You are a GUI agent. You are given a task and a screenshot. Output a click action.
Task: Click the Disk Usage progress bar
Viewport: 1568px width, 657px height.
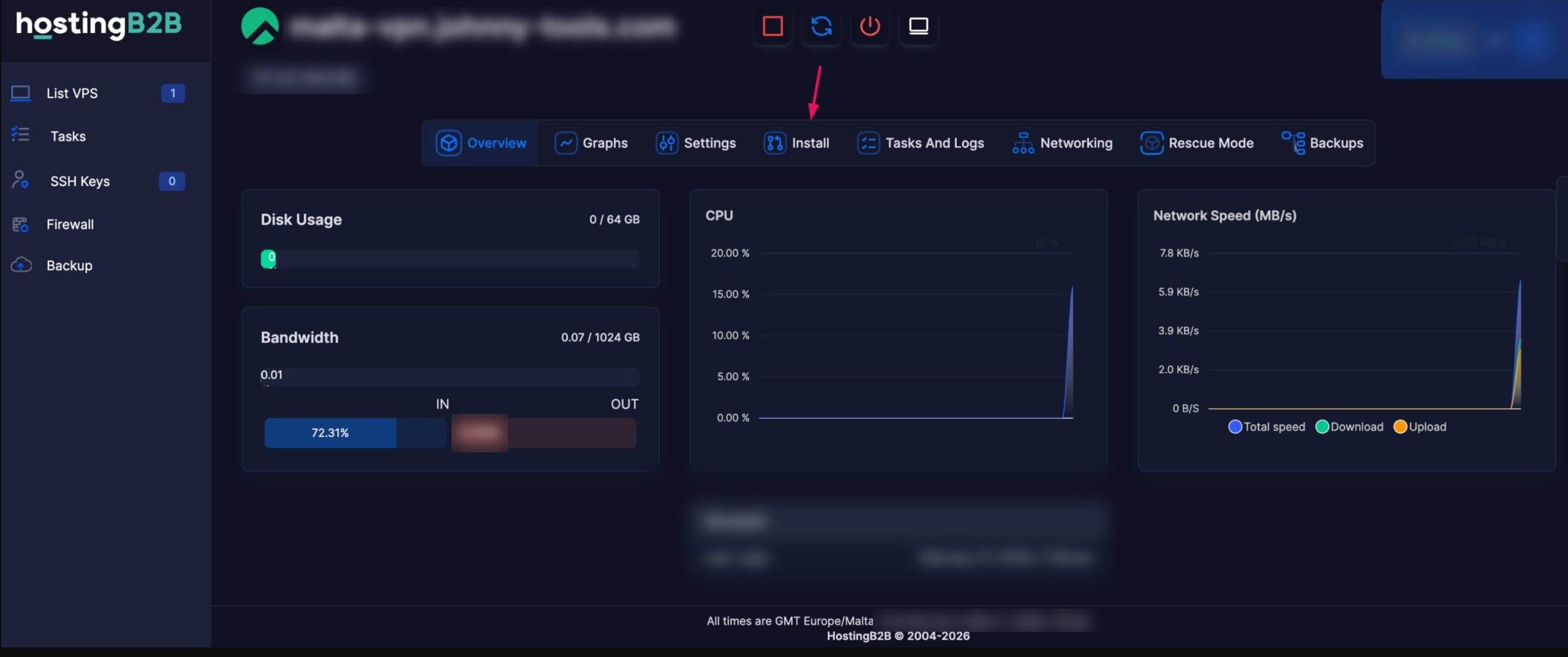(x=450, y=259)
